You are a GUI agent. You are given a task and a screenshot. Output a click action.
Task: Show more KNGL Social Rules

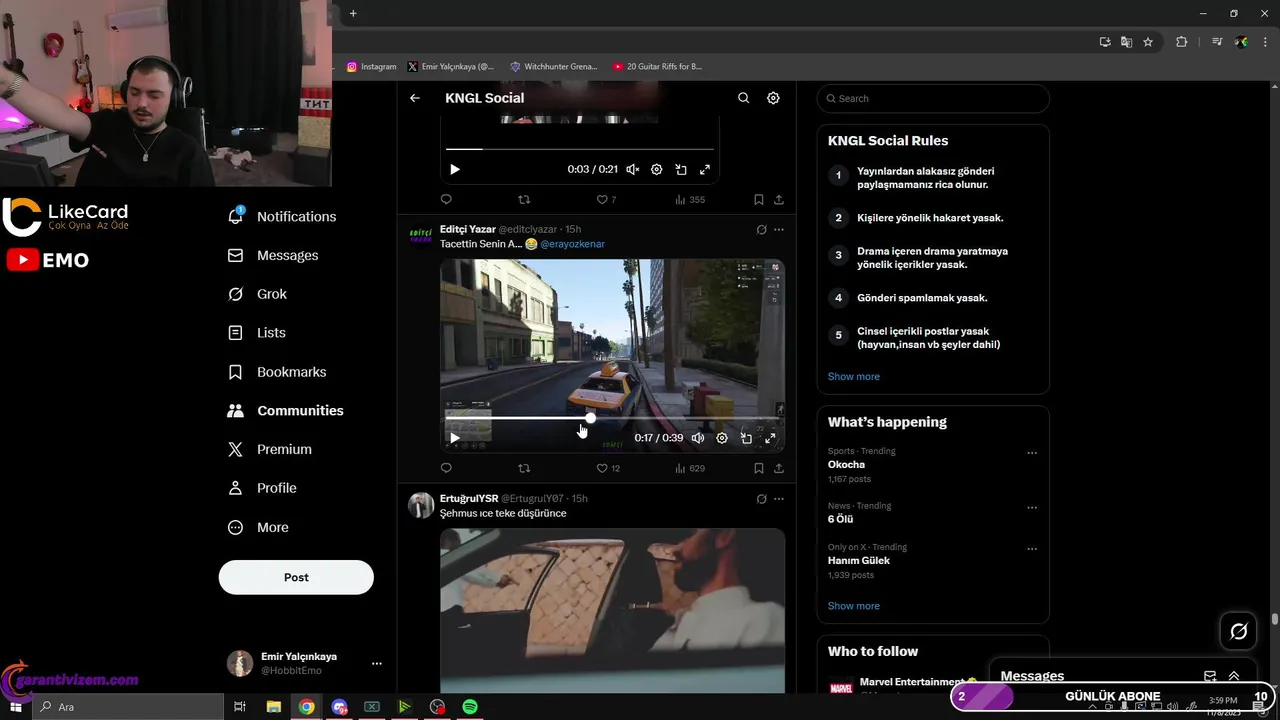click(x=854, y=377)
